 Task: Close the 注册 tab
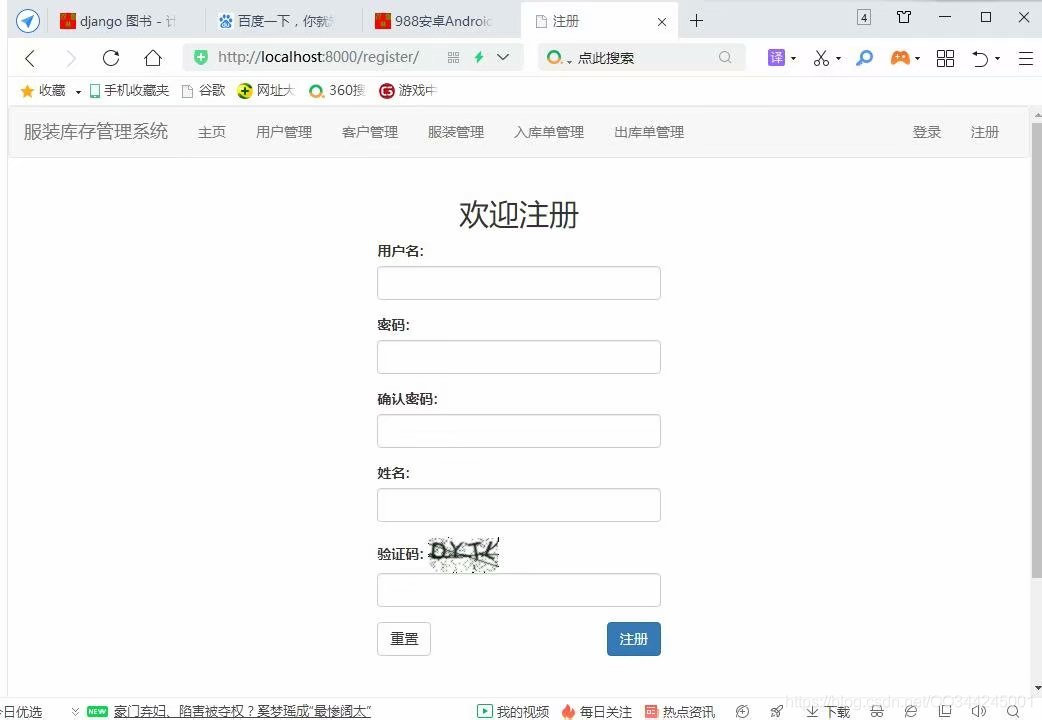point(662,22)
